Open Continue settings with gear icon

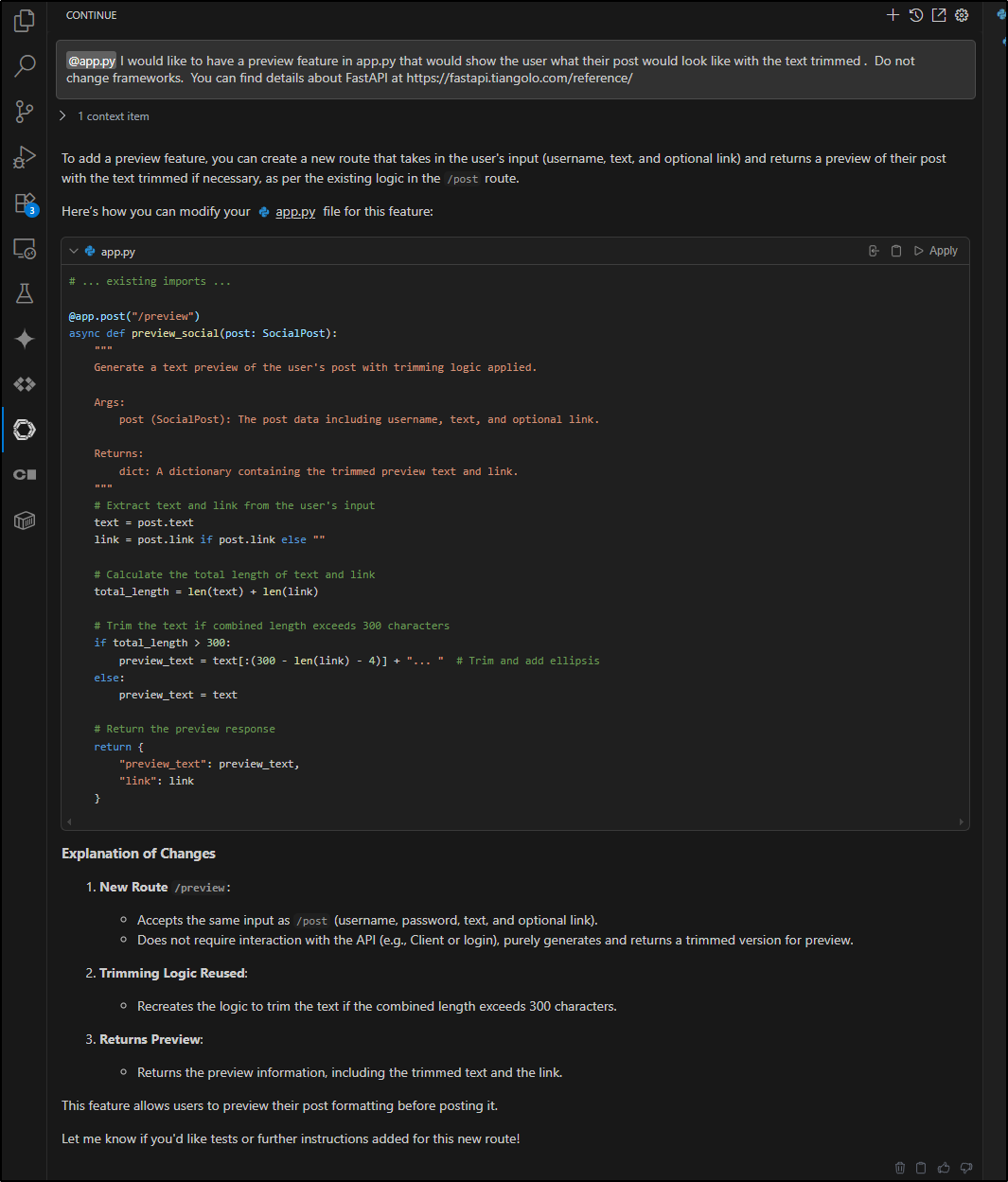pos(961,15)
